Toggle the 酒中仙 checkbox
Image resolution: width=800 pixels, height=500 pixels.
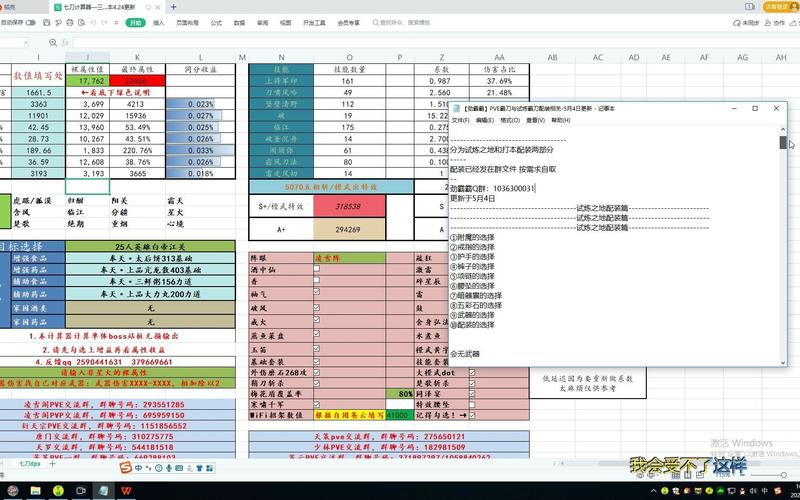click(x=316, y=268)
